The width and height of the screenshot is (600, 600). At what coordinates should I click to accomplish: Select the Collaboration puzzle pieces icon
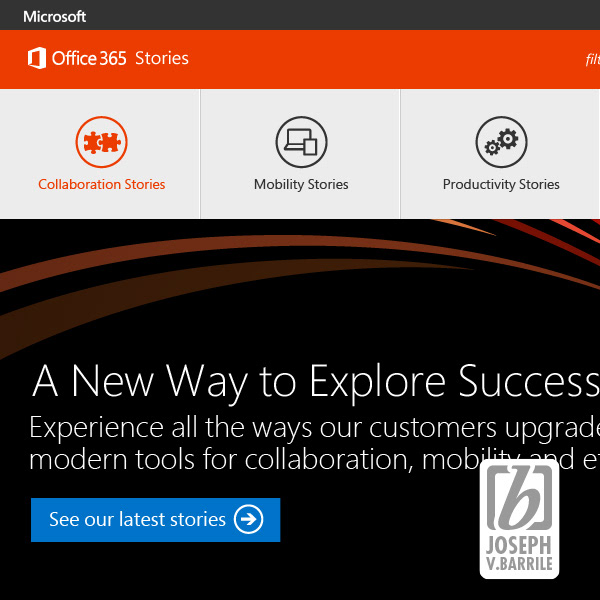click(x=101, y=142)
